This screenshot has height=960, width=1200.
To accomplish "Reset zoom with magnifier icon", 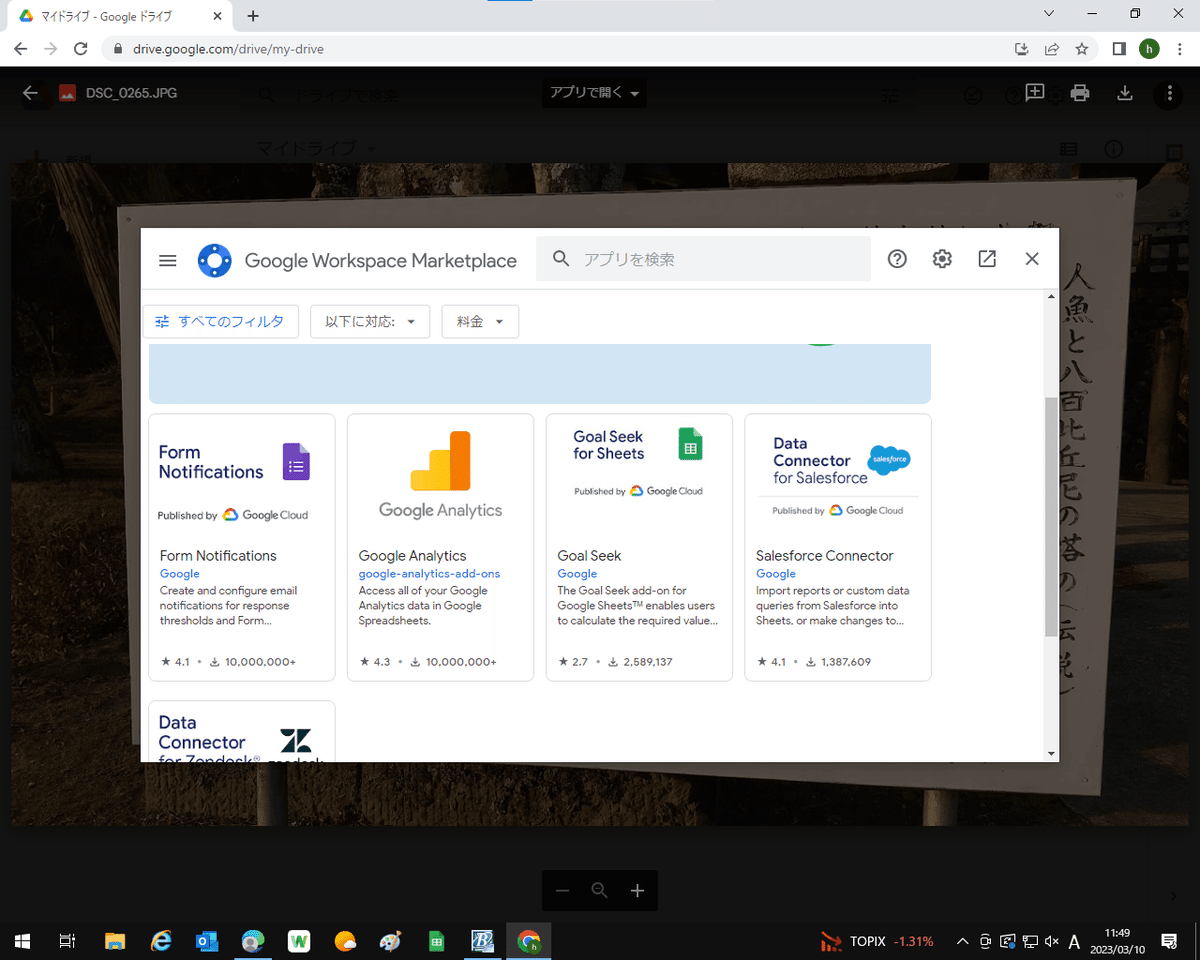I will click(x=599, y=890).
